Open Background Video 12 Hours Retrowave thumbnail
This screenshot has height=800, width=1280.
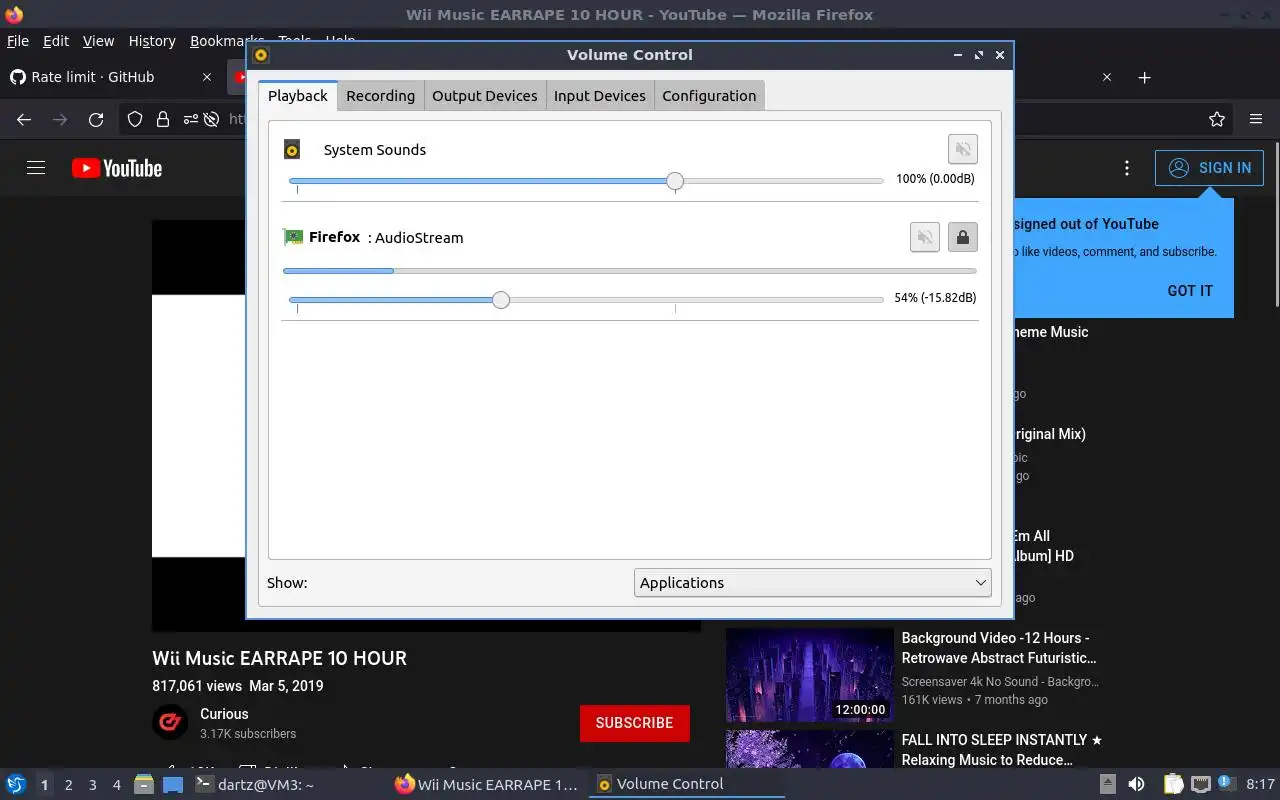click(x=809, y=675)
